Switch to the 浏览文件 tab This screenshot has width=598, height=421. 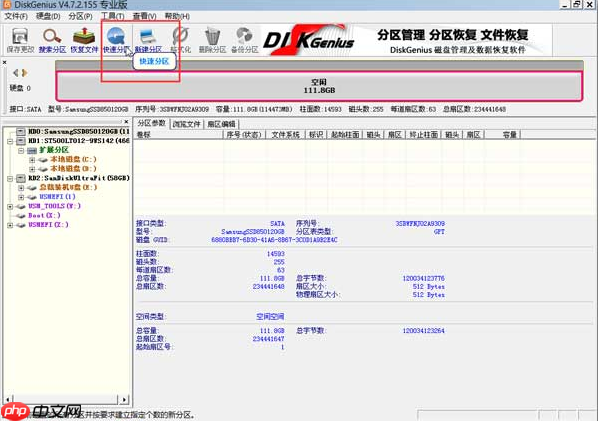pyautogui.click(x=186, y=124)
